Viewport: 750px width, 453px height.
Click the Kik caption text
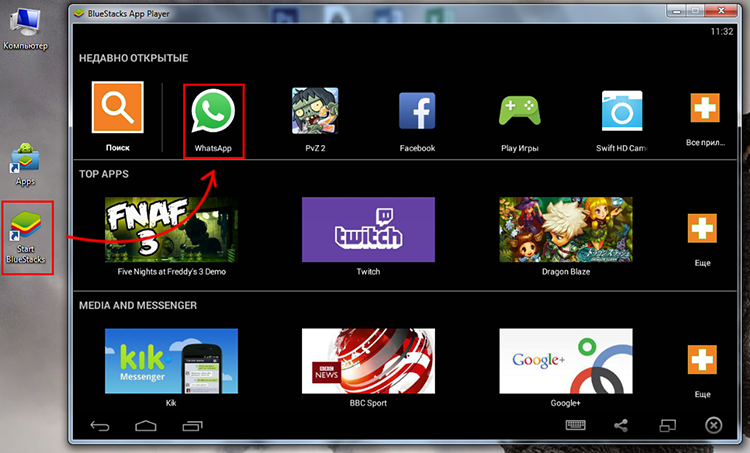pyautogui.click(x=171, y=403)
